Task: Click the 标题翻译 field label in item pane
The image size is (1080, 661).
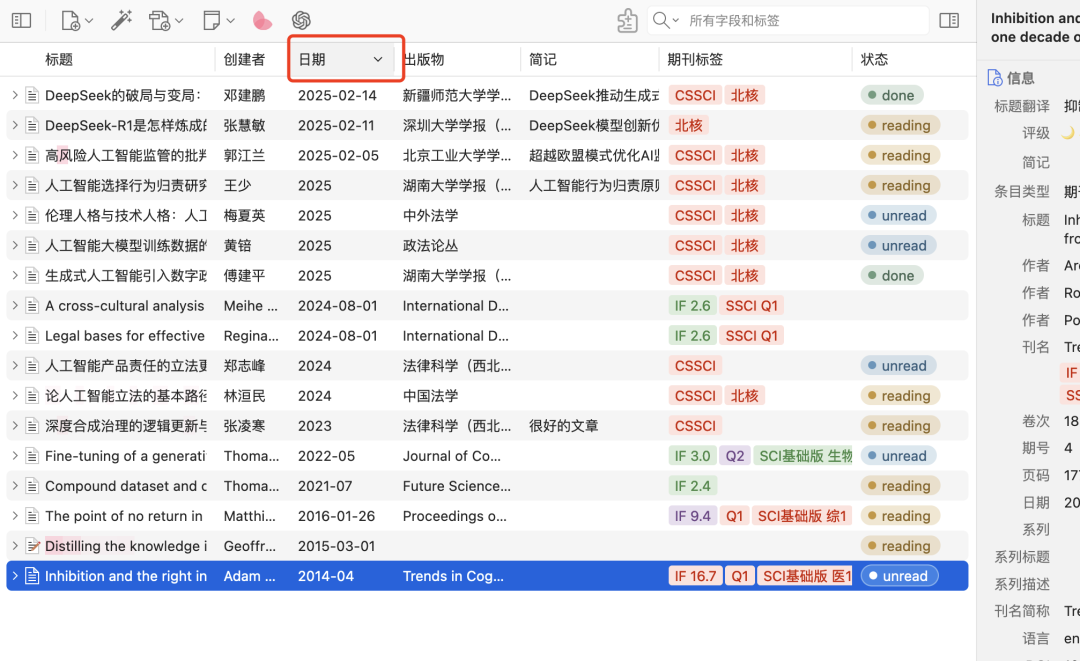Action: [x=1021, y=106]
